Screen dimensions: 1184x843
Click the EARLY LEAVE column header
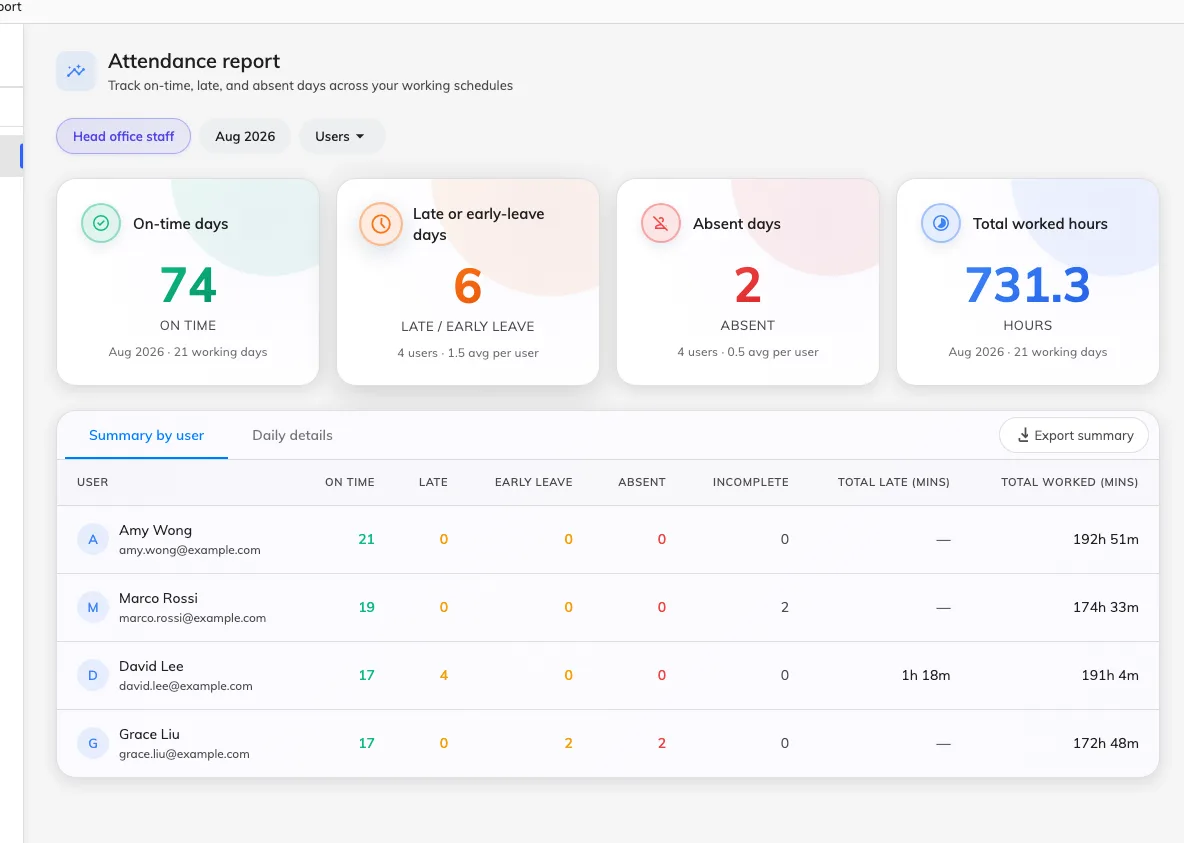pyautogui.click(x=533, y=482)
